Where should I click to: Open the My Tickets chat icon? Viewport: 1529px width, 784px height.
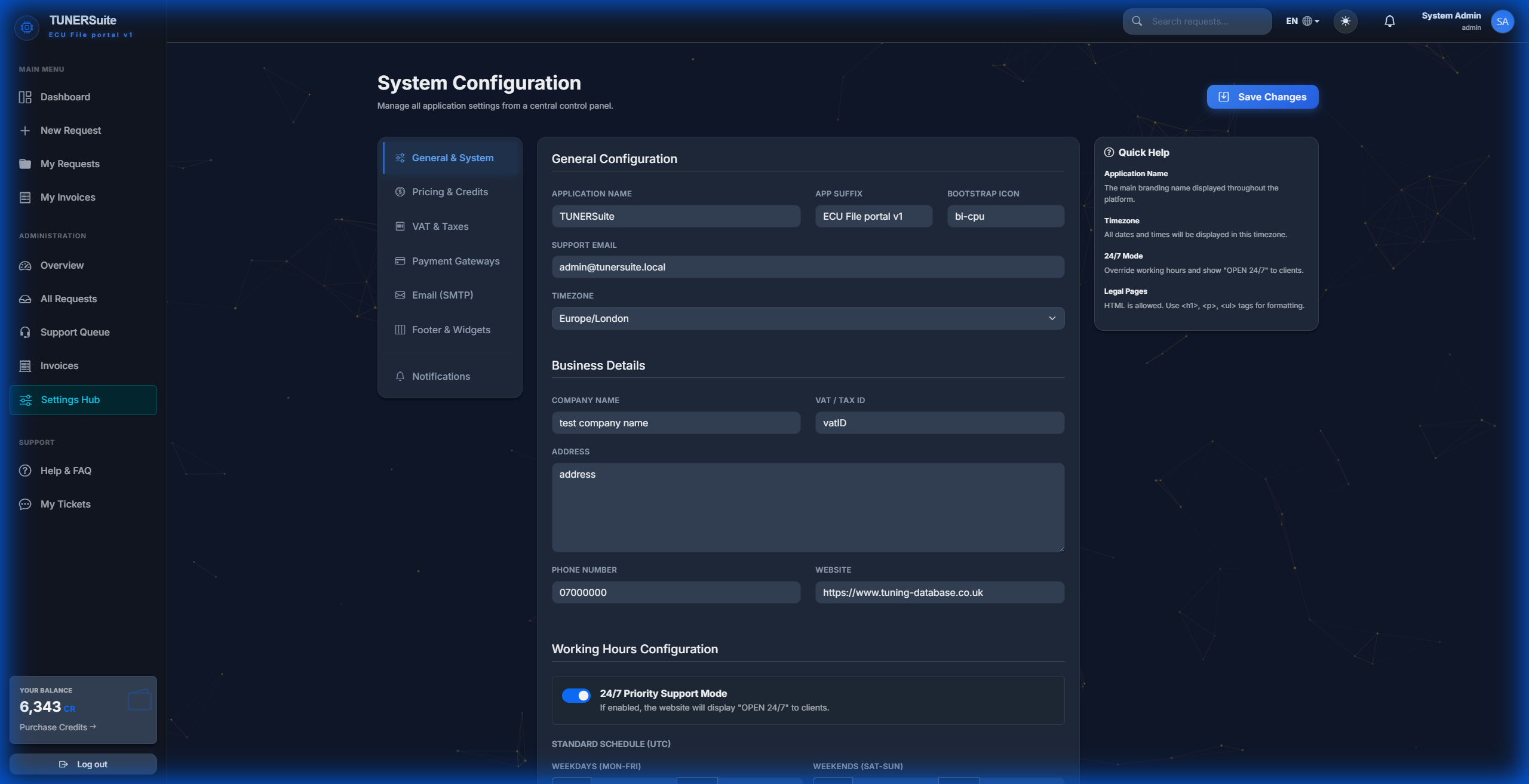[x=24, y=504]
